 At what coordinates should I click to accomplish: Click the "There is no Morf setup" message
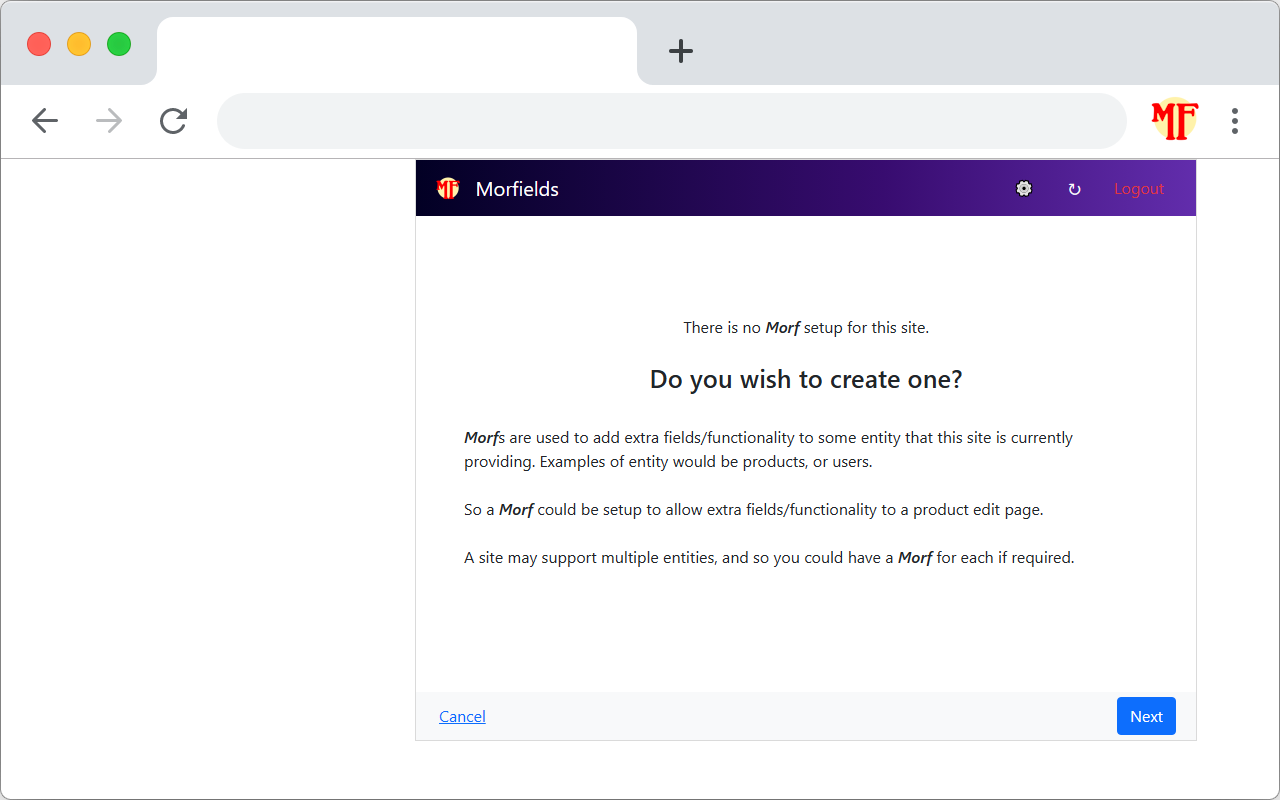[806, 327]
